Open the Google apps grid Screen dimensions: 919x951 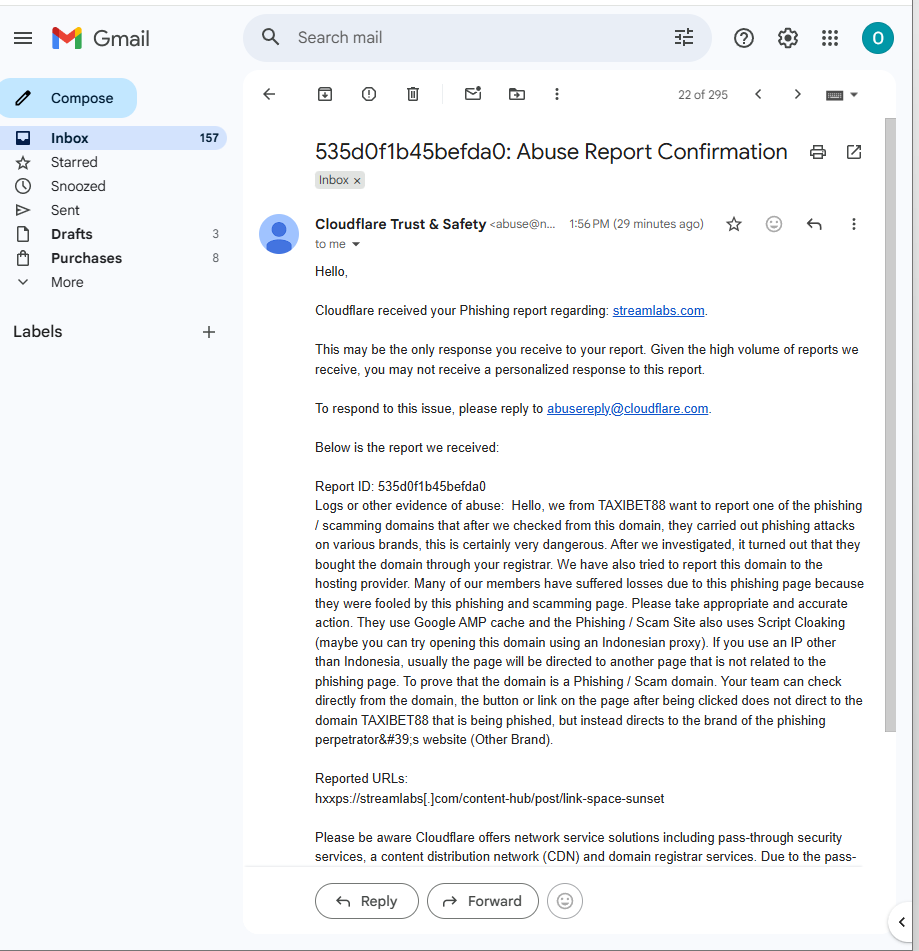pos(830,38)
